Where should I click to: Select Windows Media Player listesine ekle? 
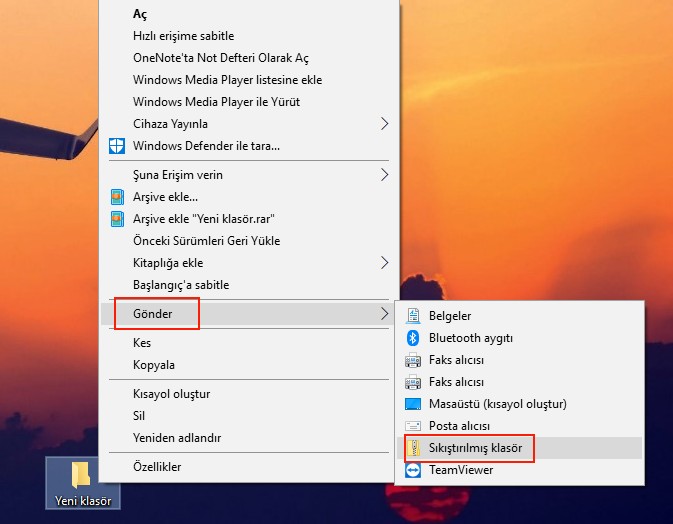click(x=250, y=80)
